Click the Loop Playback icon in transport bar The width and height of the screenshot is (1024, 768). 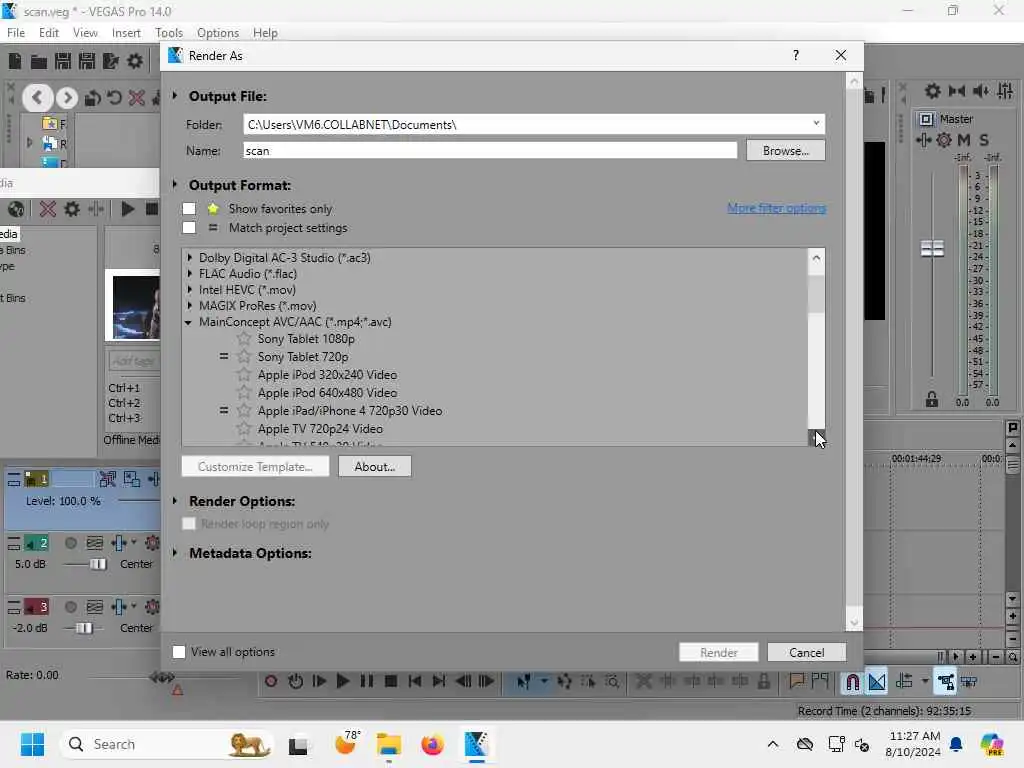coord(295,682)
